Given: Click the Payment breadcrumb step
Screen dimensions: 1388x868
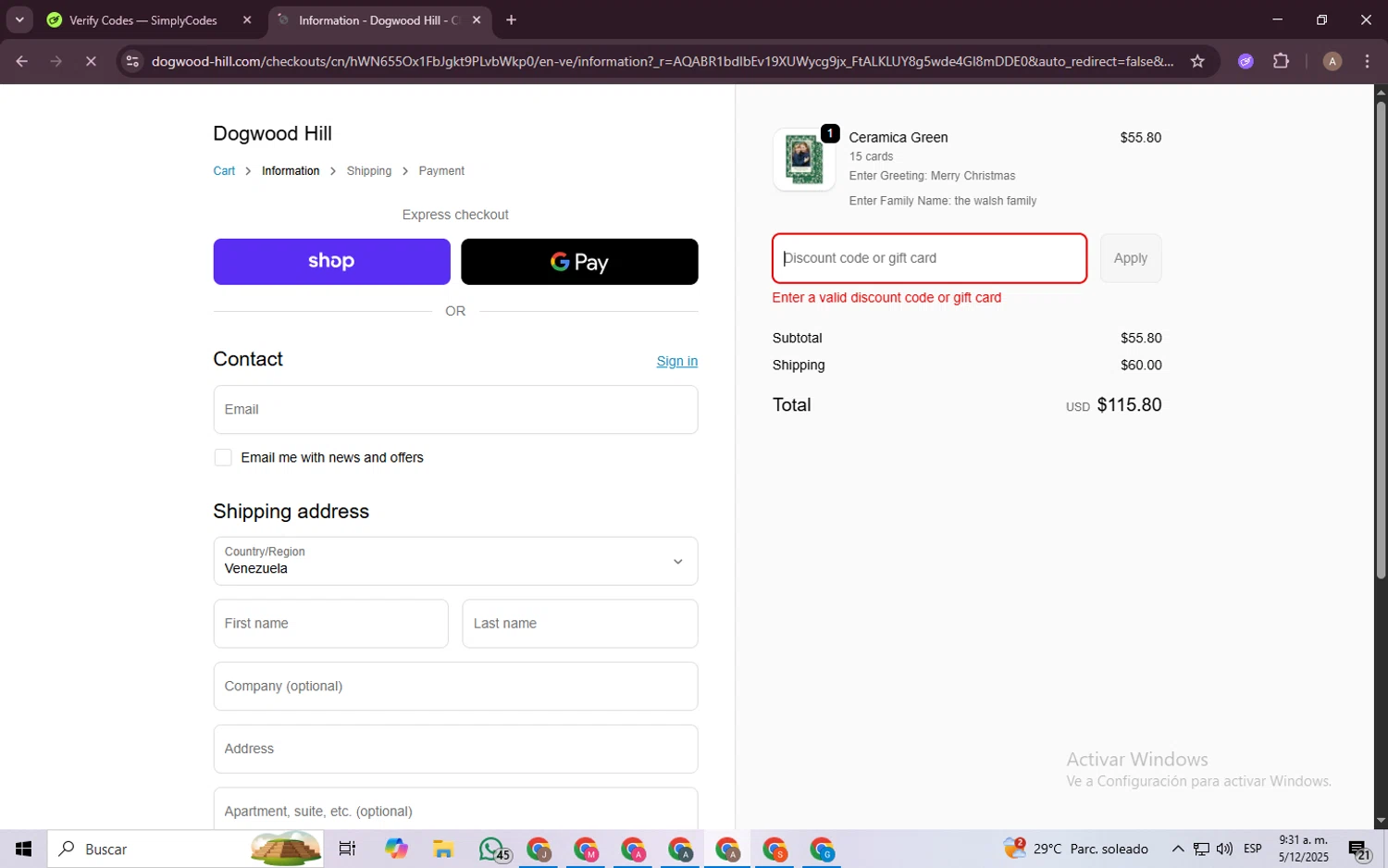Looking at the screenshot, I should coord(441,171).
